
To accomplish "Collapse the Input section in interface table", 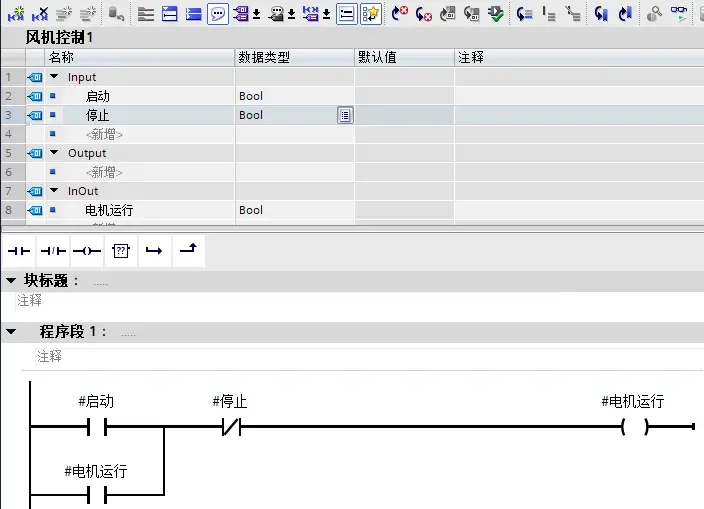I will 54,77.
